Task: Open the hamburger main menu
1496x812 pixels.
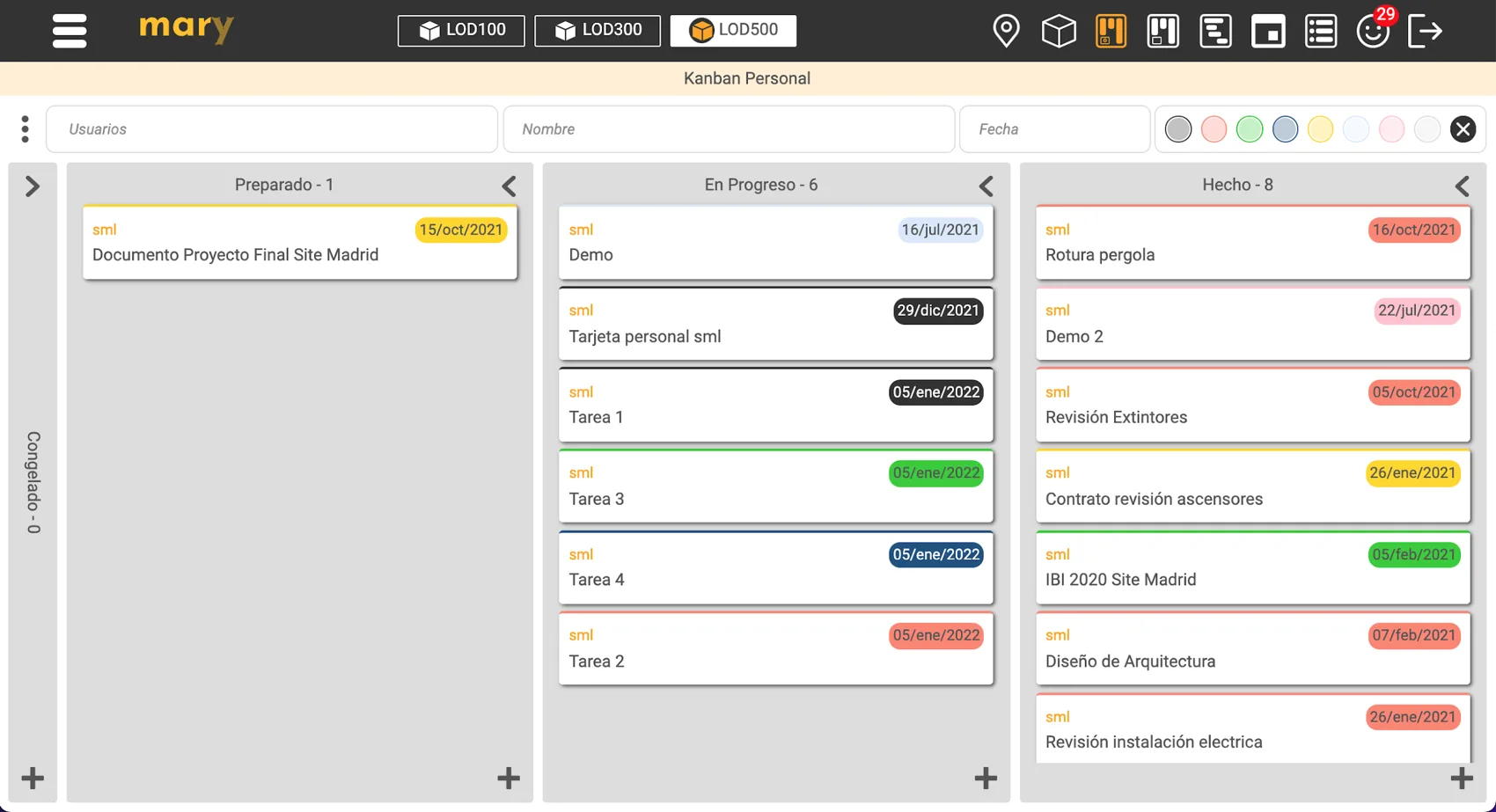Action: [70, 31]
